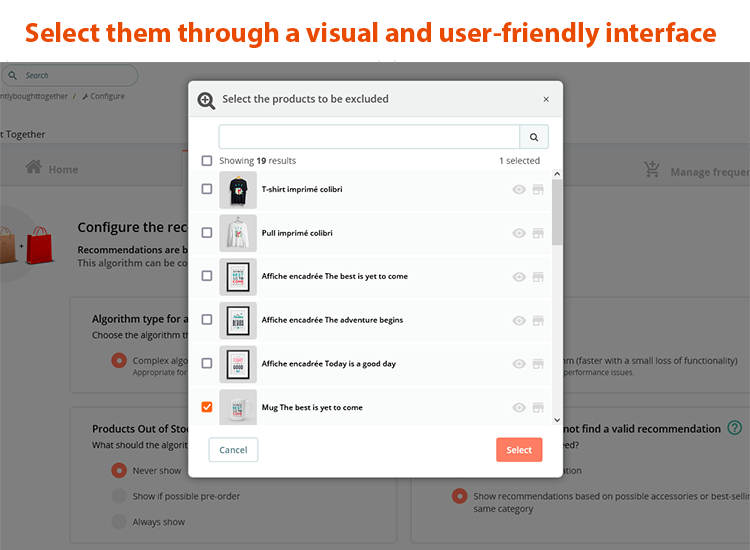Open the Pull imprimé colibri thumbnail

pos(238,233)
